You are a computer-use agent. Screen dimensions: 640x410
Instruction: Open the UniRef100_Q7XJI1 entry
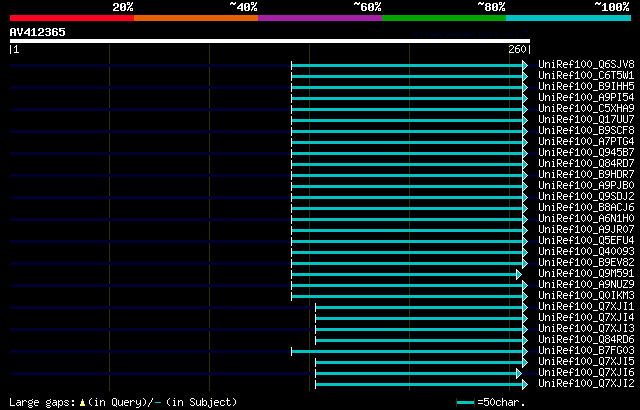586,307
